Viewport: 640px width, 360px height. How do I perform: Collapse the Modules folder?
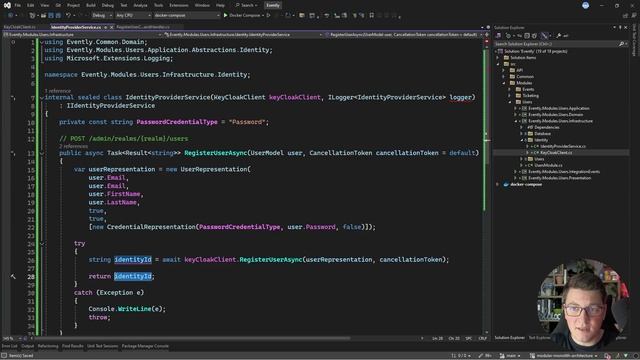[x=504, y=83]
